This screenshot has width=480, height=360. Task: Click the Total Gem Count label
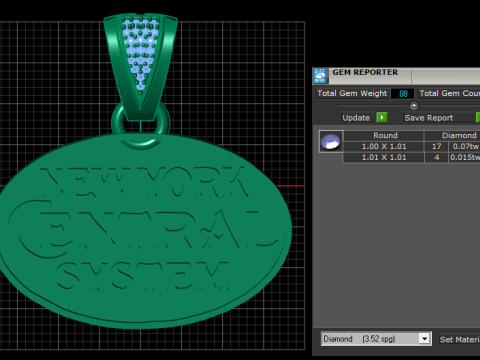click(x=449, y=93)
